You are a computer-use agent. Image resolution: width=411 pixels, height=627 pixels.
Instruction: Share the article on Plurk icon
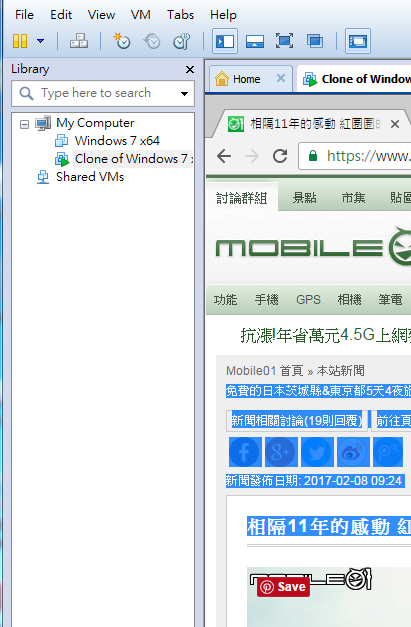(388, 452)
